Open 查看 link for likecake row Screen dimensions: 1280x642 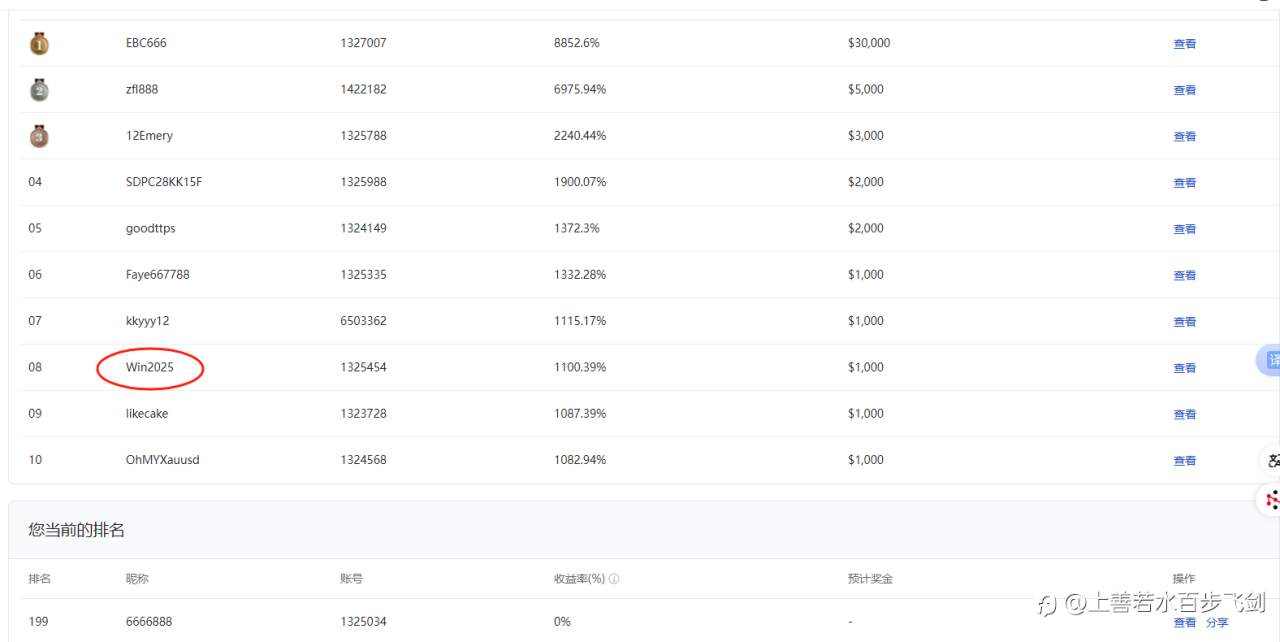click(1185, 414)
